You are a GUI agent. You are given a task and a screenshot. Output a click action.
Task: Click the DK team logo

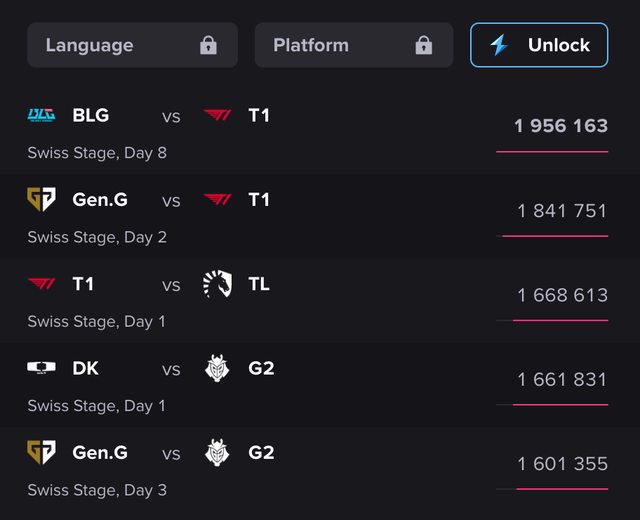point(41,368)
